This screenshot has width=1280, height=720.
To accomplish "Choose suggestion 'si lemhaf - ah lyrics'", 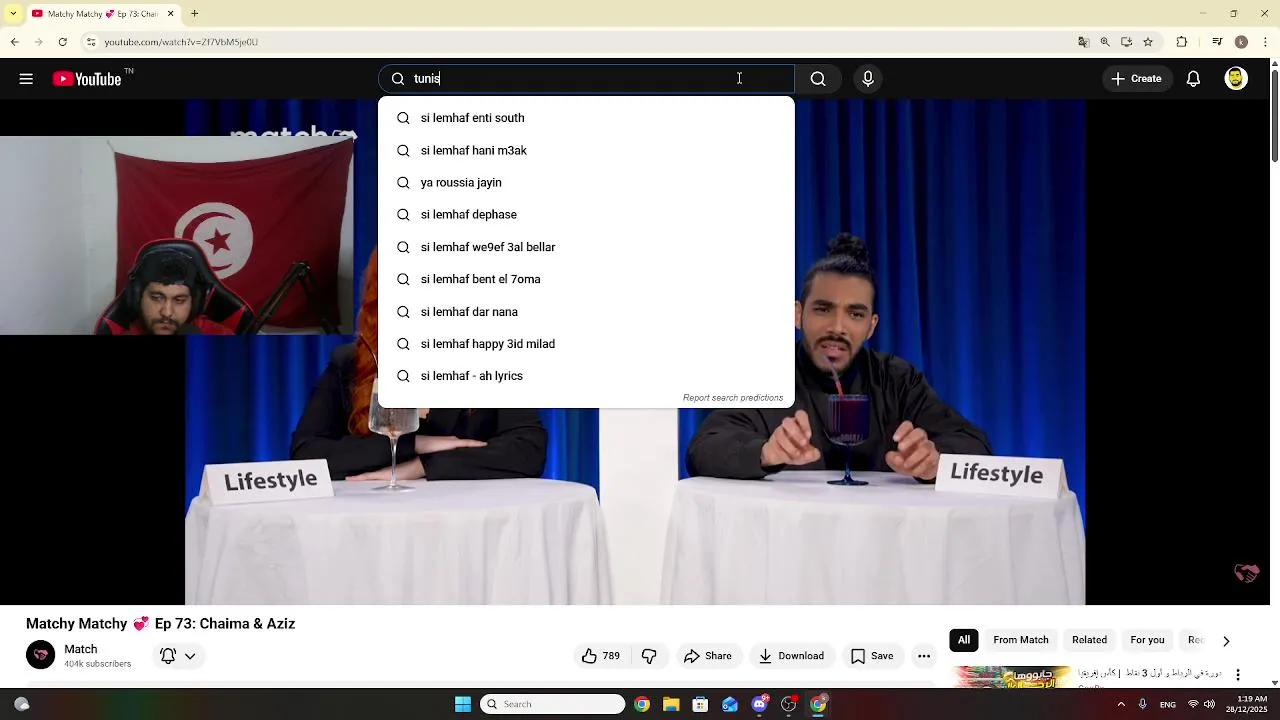I will click(x=586, y=376).
